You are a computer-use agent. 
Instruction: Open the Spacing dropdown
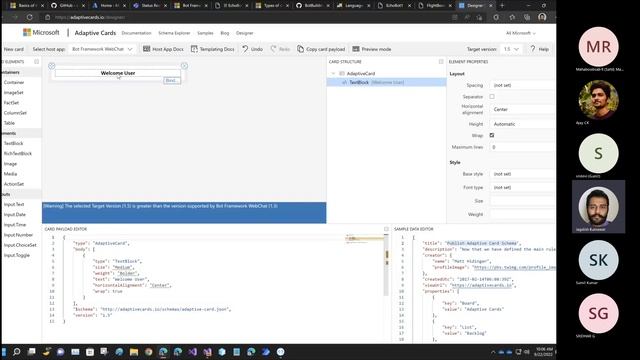coord(522,85)
